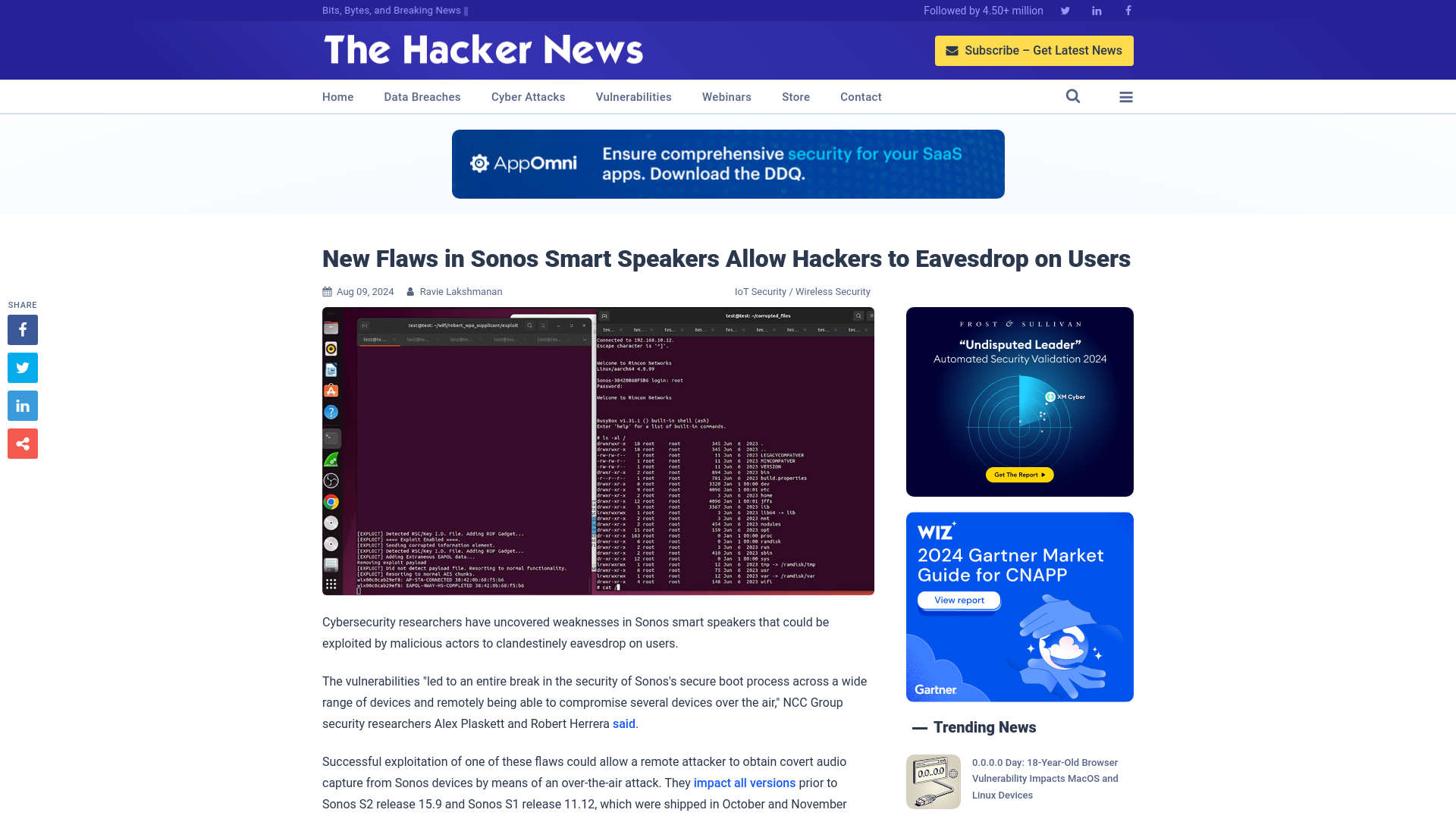This screenshot has height=819, width=1456.
Task: Expand the Cyber Attacks menu item
Action: pyautogui.click(x=528, y=97)
